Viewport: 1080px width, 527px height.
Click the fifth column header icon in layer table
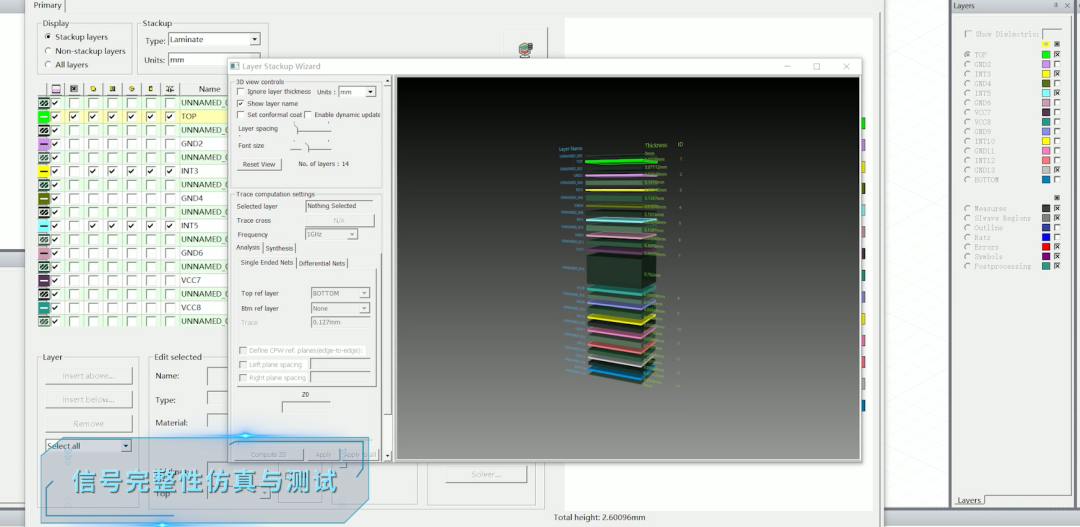[x=132, y=89]
